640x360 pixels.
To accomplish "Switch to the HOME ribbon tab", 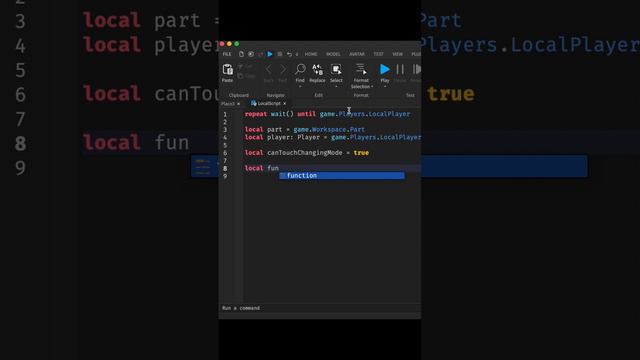I will point(311,54).
